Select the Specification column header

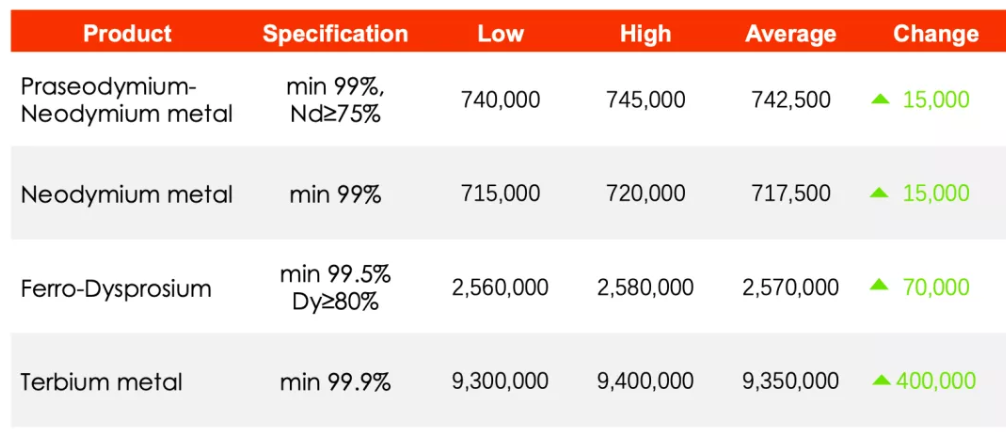(x=335, y=34)
